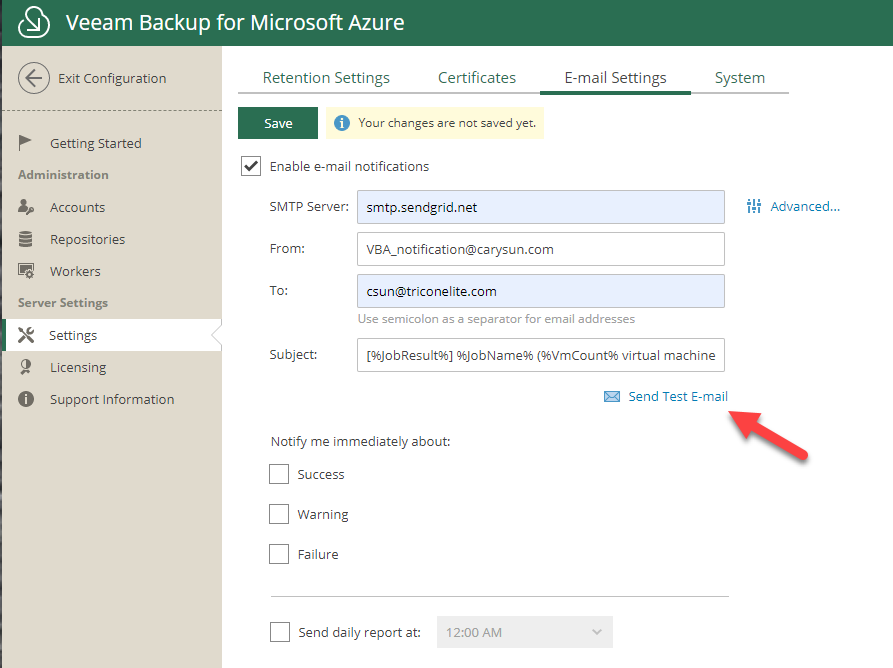The height and width of the screenshot is (668, 893).
Task: Click the Veeam logo icon in the header
Action: tap(34, 22)
